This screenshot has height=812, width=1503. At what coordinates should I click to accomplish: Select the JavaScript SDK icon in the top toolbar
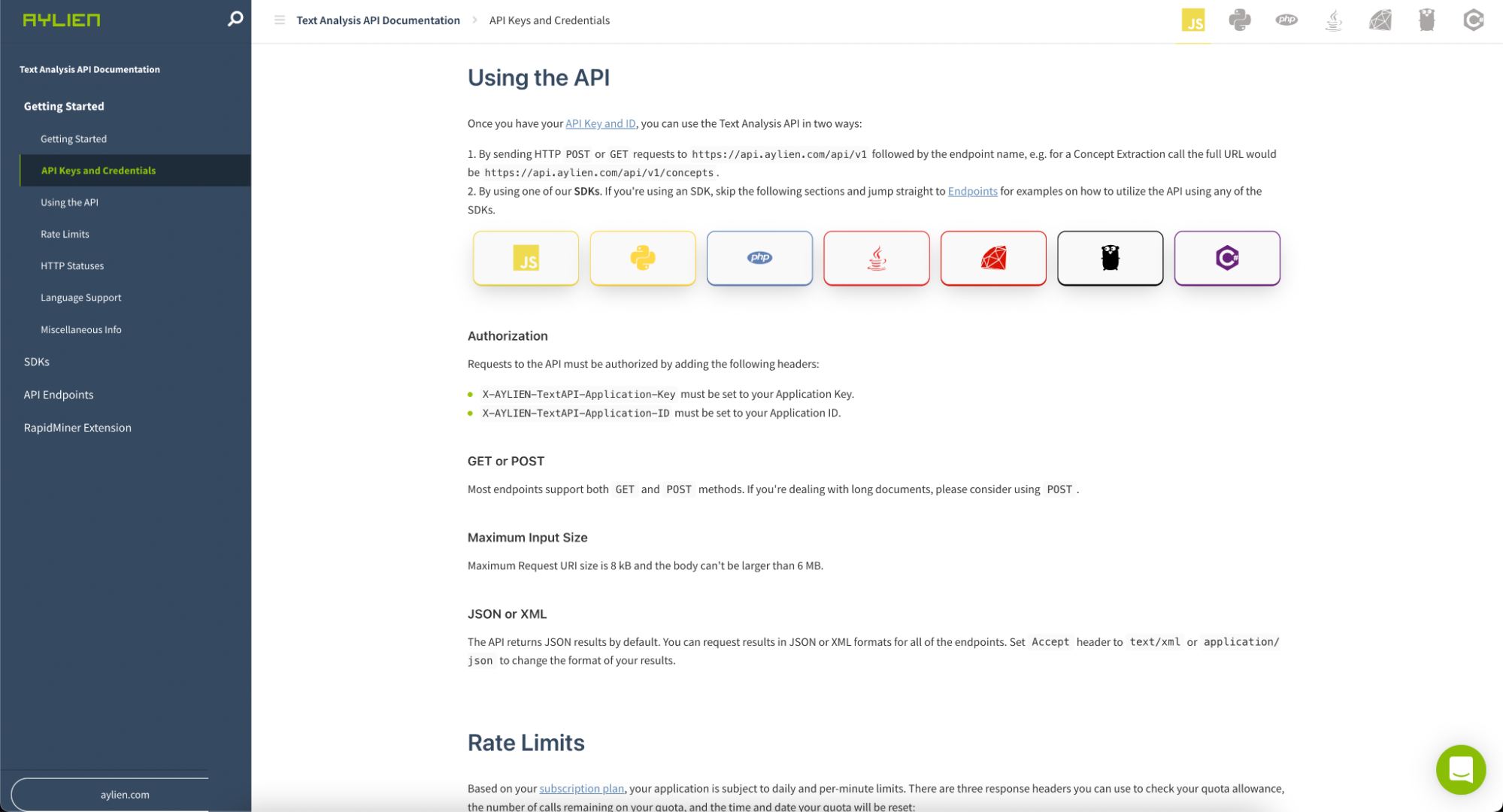coord(1193,20)
